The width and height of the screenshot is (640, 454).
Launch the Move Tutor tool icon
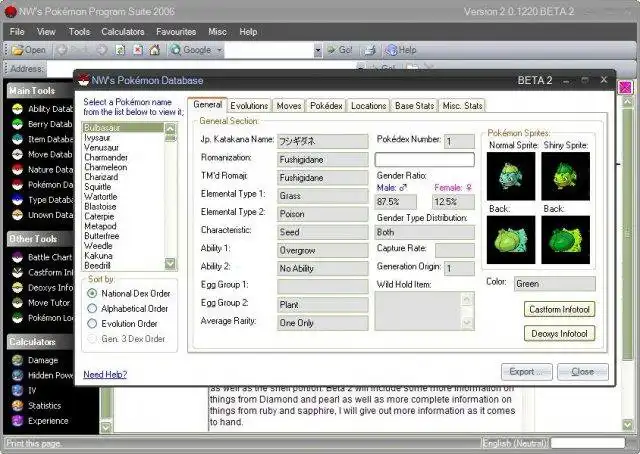pos(17,303)
